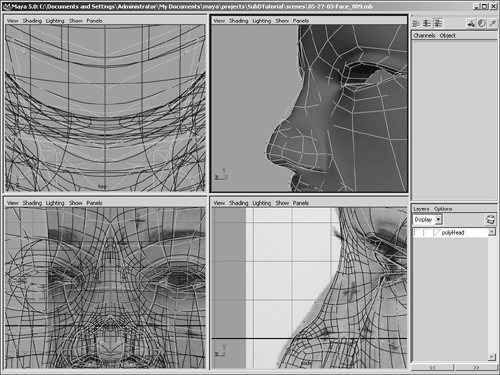Screen dimensions: 500x375
Task: Open Panels menu in bottom-right panel
Action: 301,203
